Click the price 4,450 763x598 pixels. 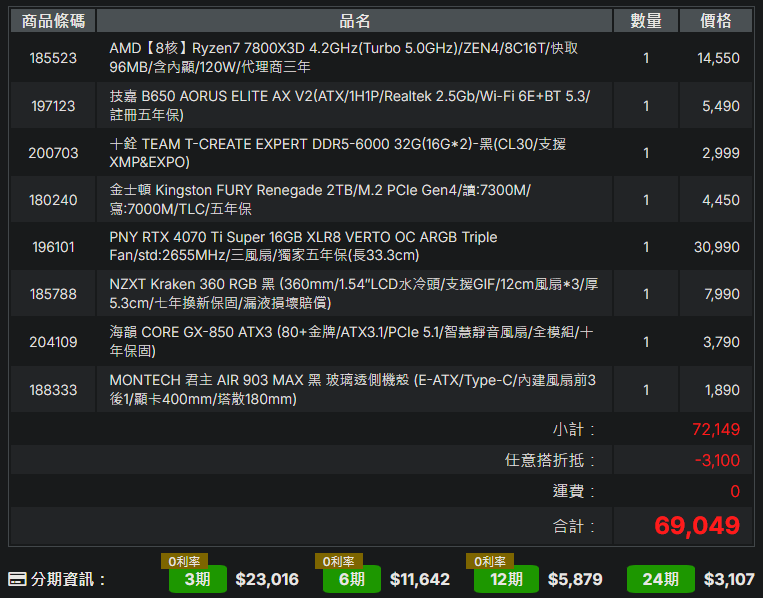tap(720, 200)
